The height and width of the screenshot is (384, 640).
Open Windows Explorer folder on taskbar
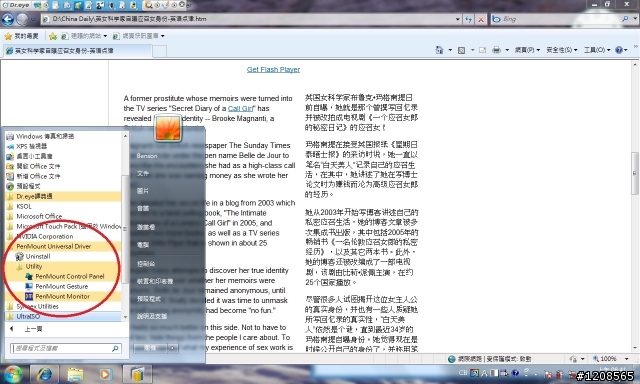point(75,374)
